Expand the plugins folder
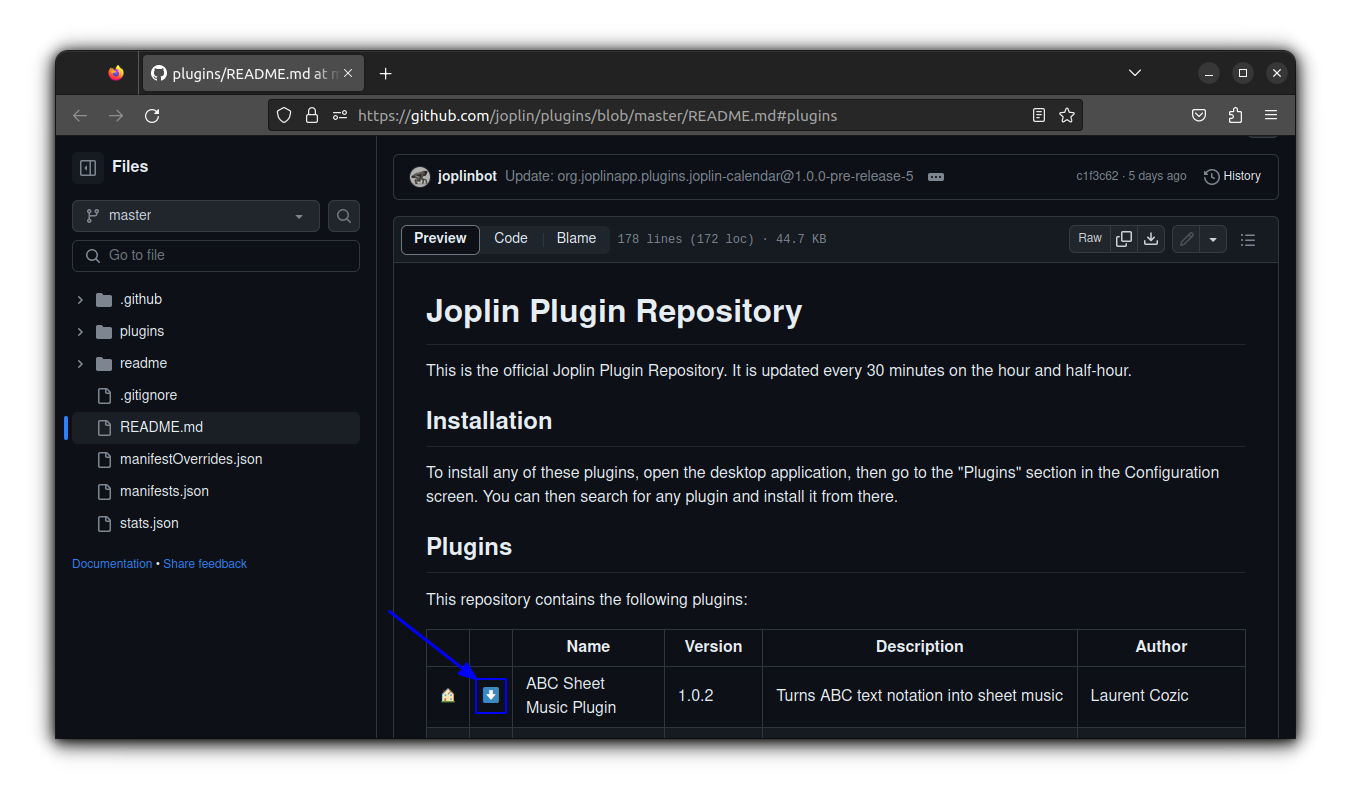 coord(80,331)
